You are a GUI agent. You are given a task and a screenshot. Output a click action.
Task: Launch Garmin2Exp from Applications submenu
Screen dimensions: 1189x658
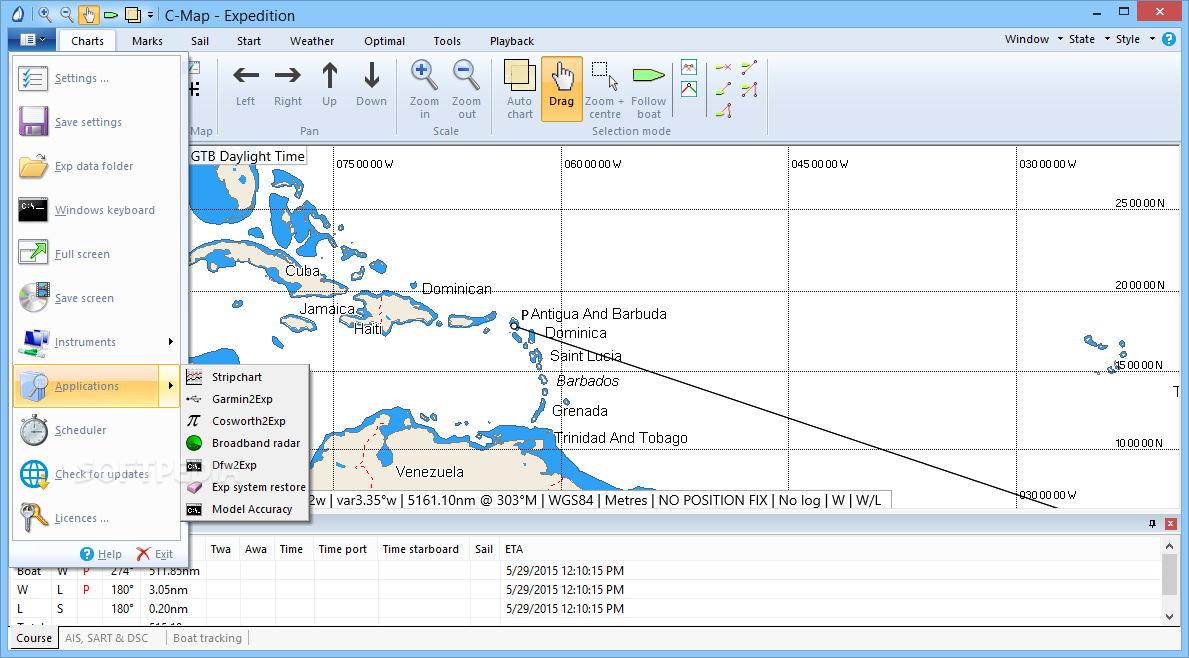(x=245, y=399)
